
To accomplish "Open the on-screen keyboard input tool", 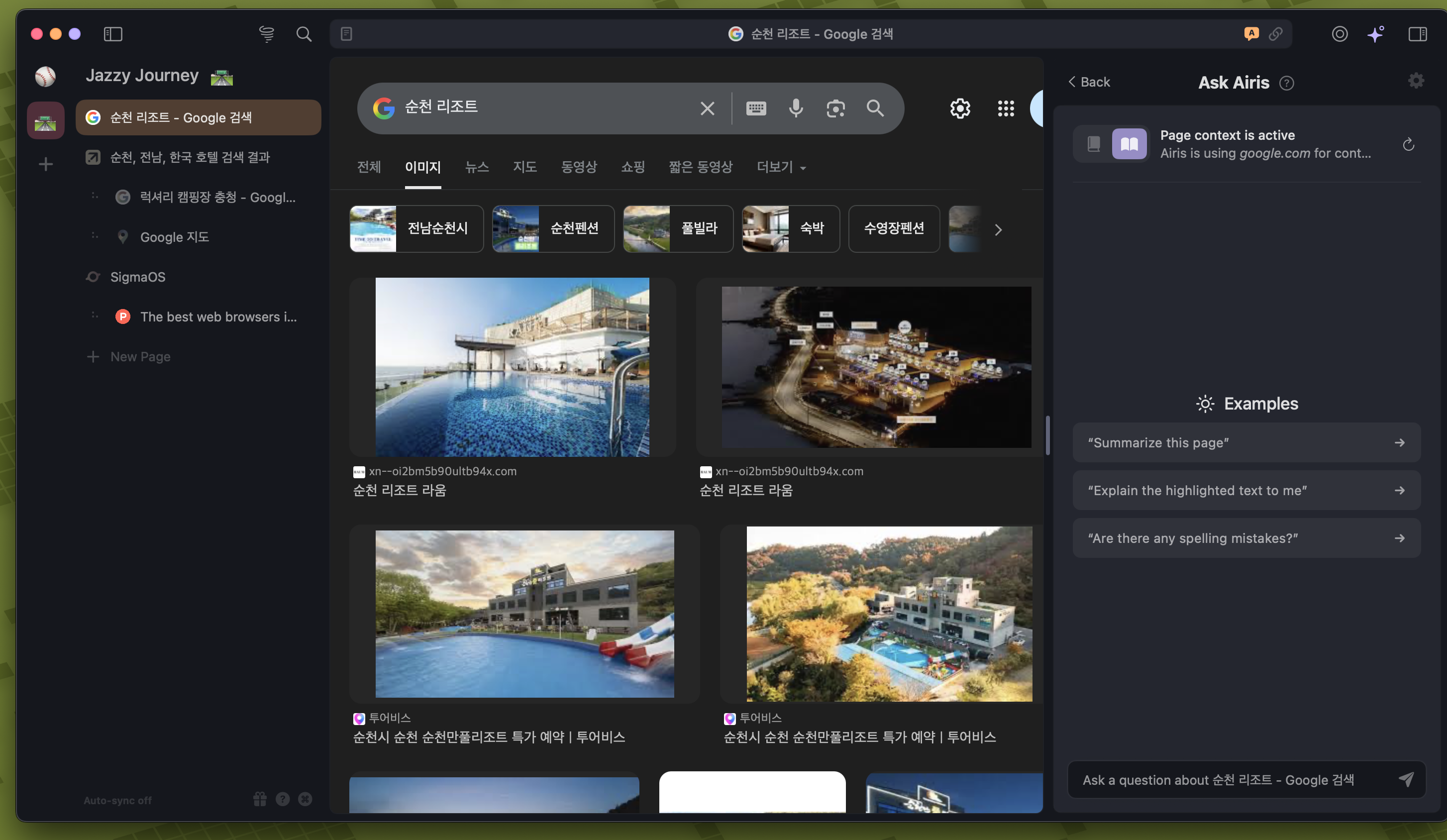I will [x=756, y=108].
